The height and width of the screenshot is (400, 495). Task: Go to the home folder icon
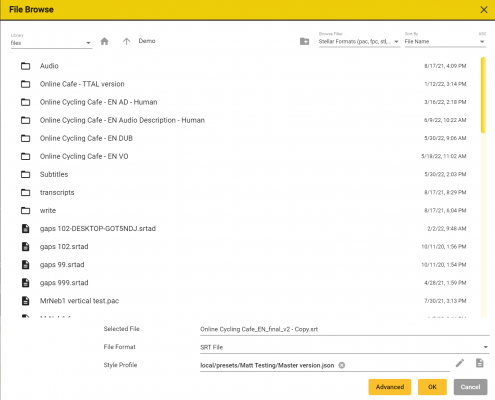(x=104, y=41)
